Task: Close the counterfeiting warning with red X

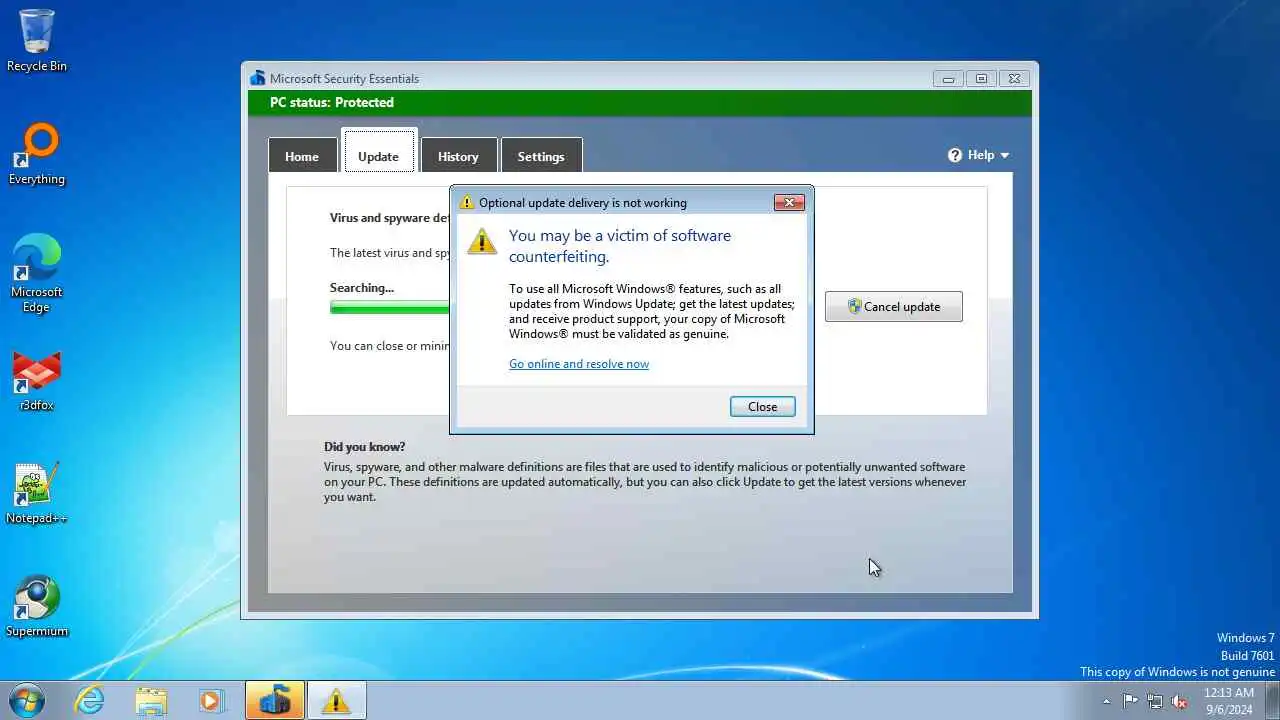Action: pyautogui.click(x=789, y=202)
